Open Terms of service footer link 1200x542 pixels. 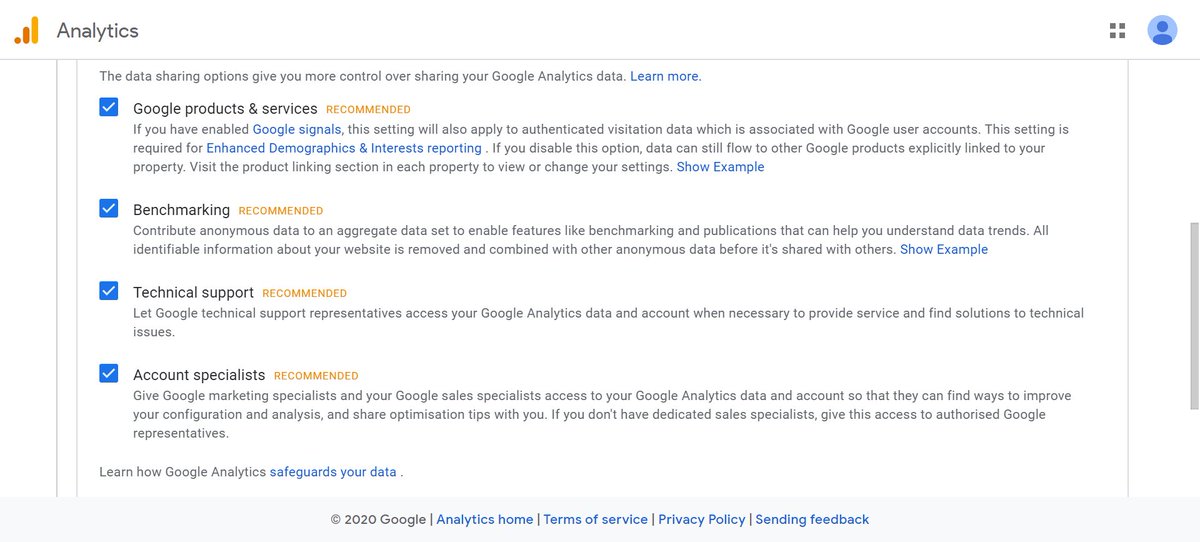coord(596,519)
